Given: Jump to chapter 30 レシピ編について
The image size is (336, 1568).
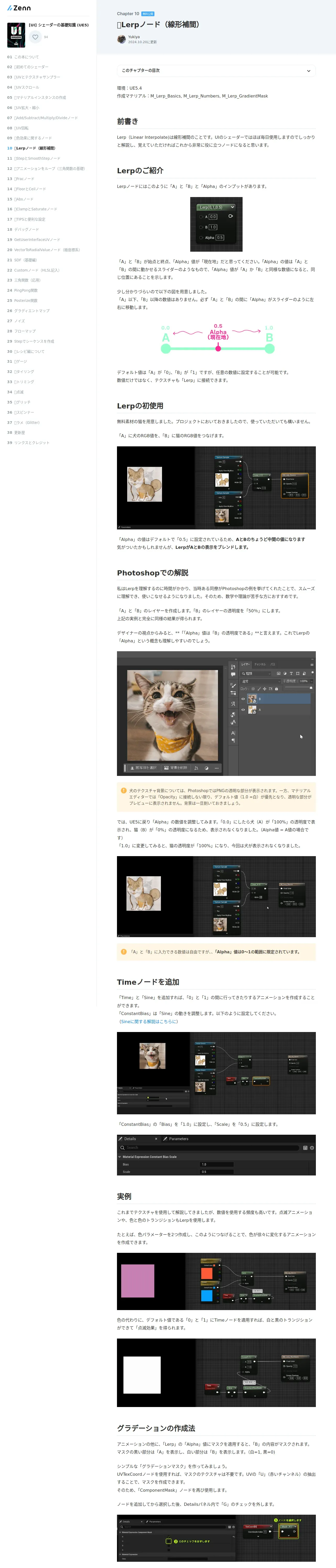Looking at the screenshot, I should click(x=26, y=351).
